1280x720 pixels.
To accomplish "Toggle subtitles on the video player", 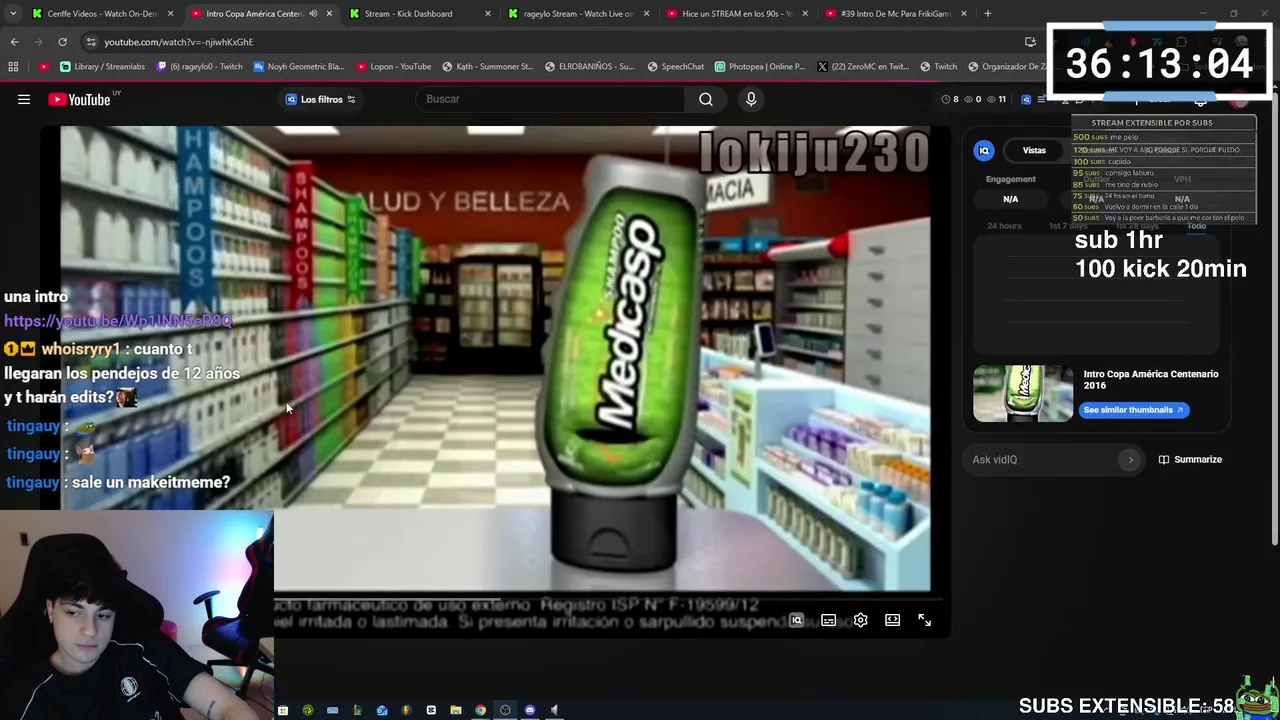I will (x=829, y=620).
